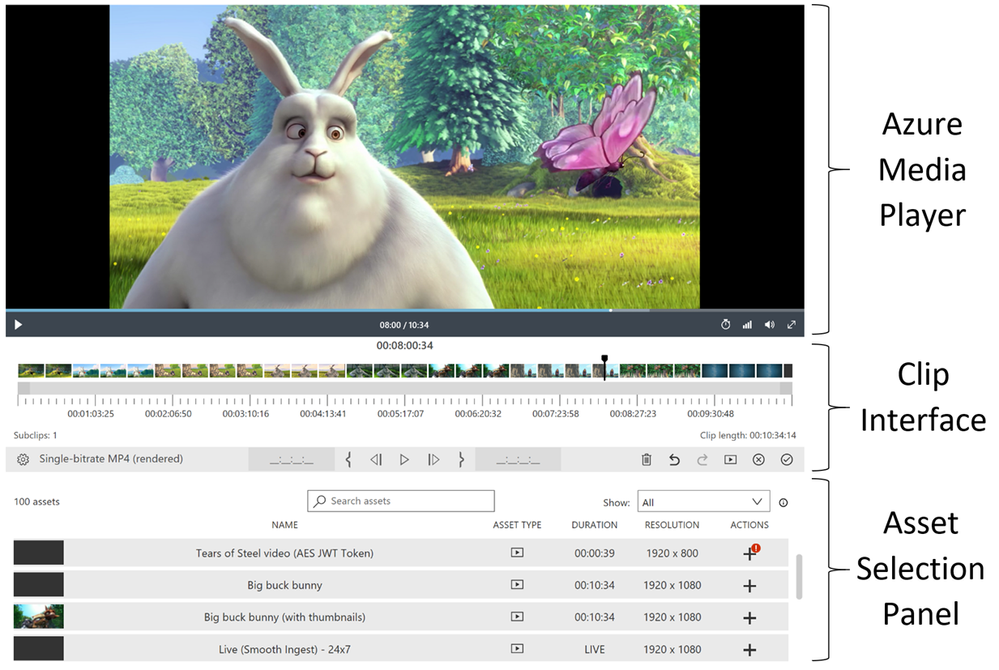Play the video in the media player

tap(18, 325)
